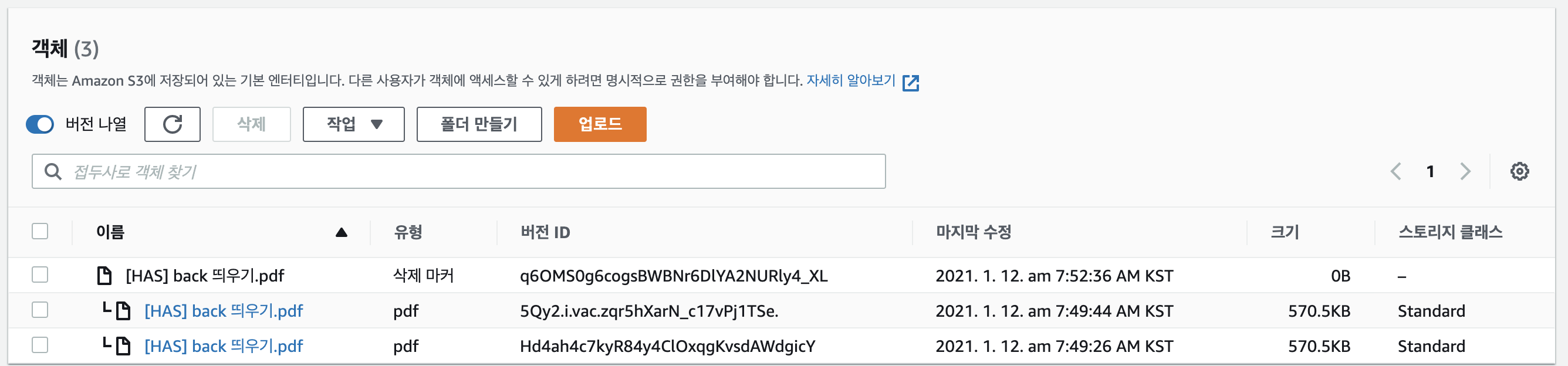This screenshot has width=1568, height=366.
Task: Click the refresh objects icon button
Action: click(x=173, y=124)
